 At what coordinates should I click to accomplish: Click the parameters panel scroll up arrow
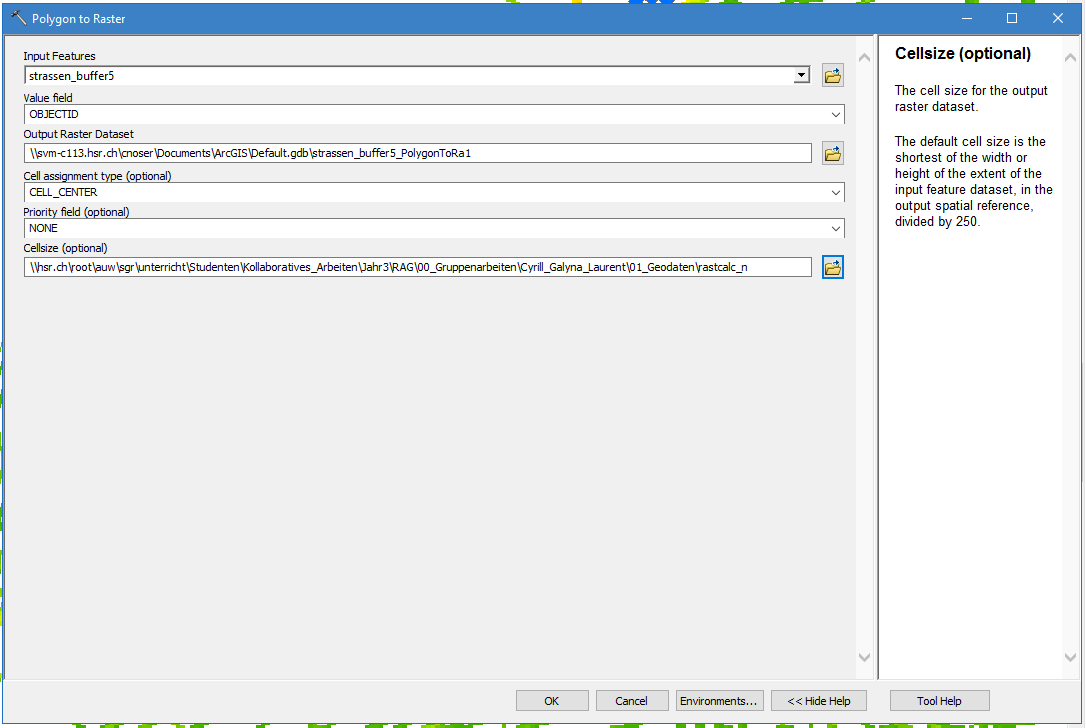tap(865, 57)
